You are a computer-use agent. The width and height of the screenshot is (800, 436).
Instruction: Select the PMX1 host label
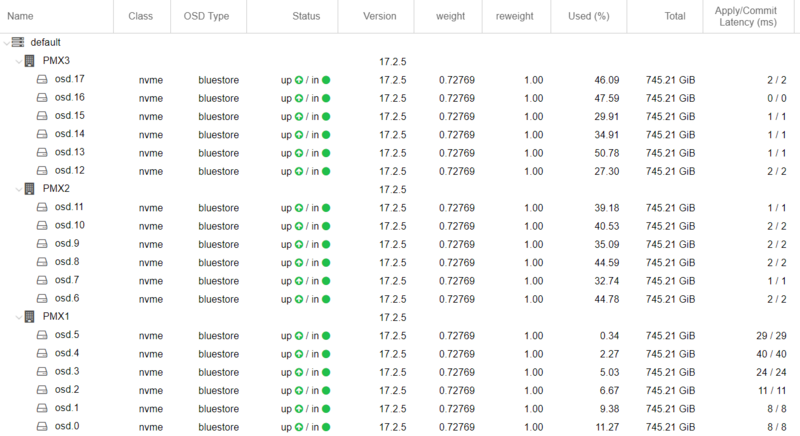(x=56, y=317)
